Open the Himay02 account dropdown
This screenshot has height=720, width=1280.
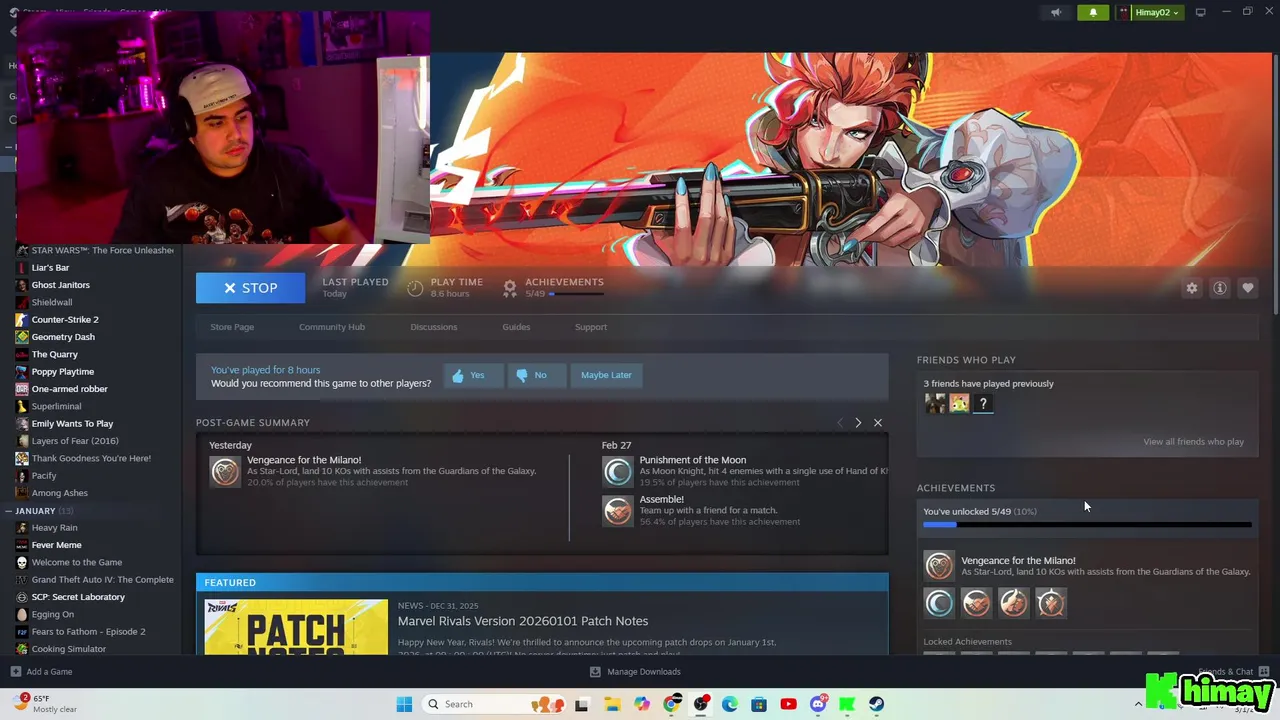click(x=1151, y=12)
